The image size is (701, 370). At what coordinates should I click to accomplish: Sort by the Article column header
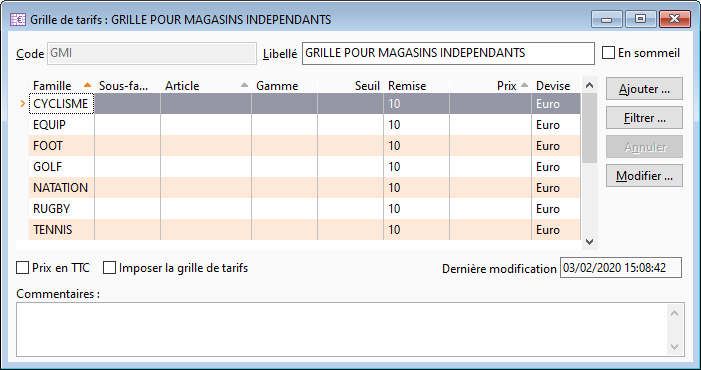(206, 85)
